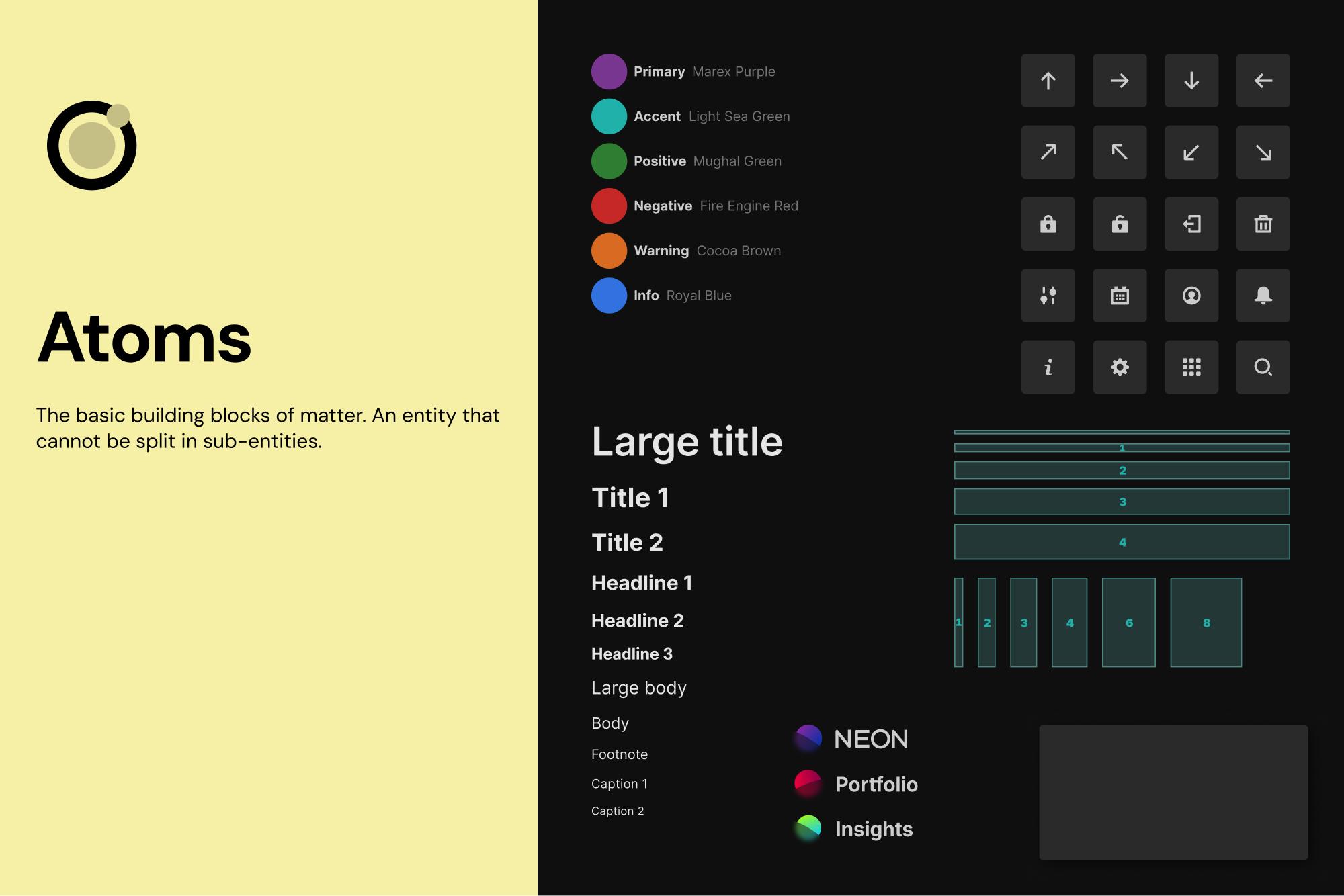The image size is (1344, 896).
Task: Select the Positive Mughal Green swatch
Action: coord(609,161)
